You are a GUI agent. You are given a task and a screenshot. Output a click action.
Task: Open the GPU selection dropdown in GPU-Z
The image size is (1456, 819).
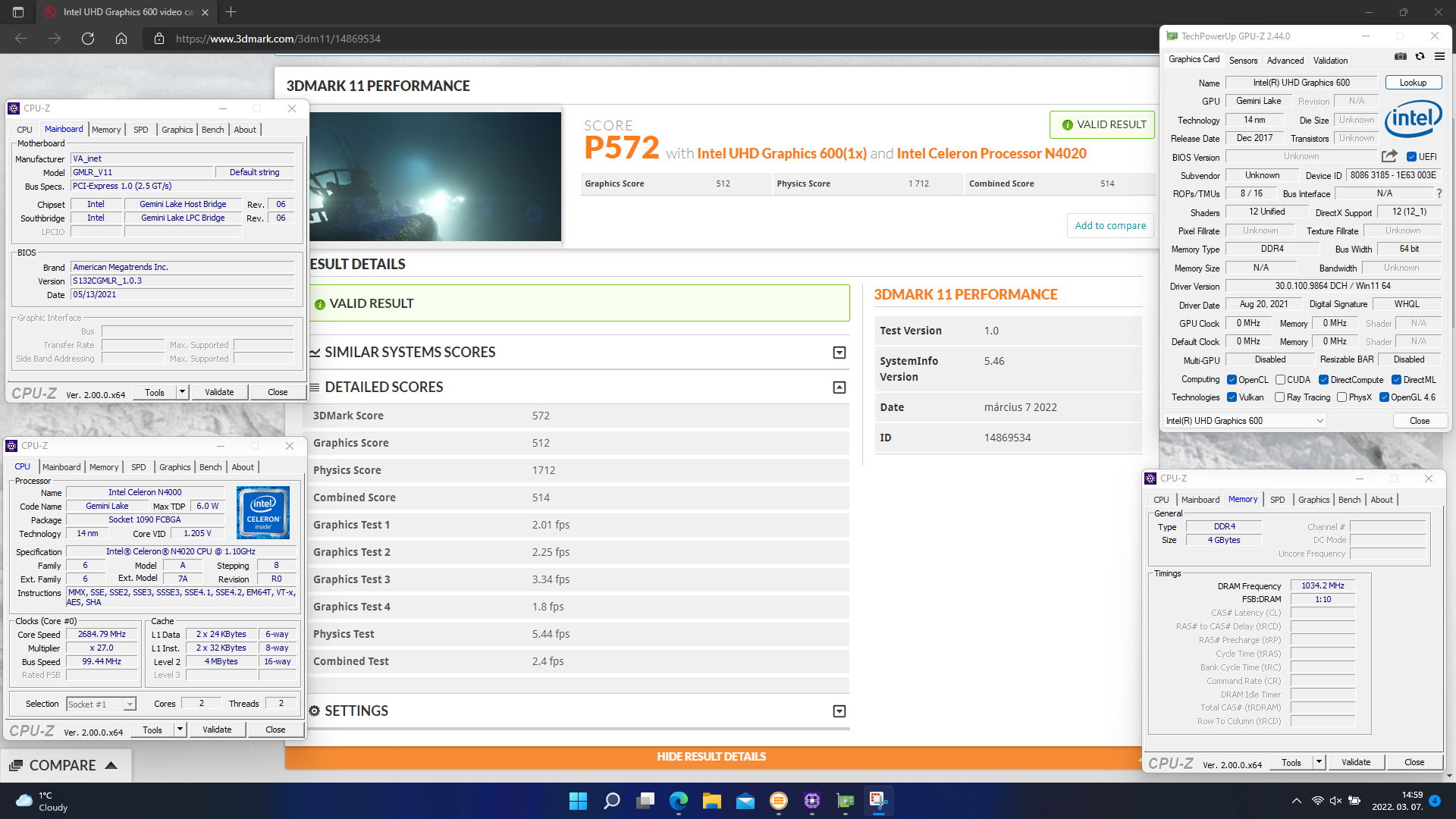tap(1244, 421)
